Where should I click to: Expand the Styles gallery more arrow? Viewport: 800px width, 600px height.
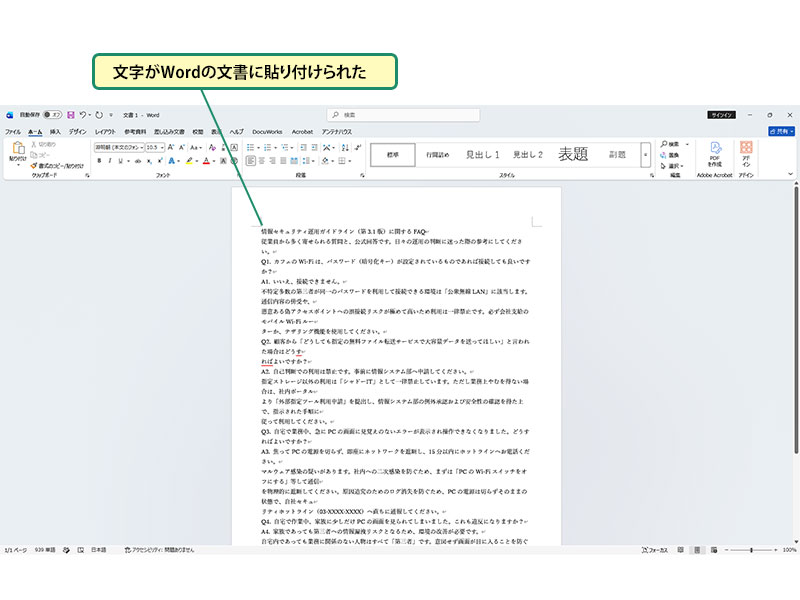tap(645, 155)
